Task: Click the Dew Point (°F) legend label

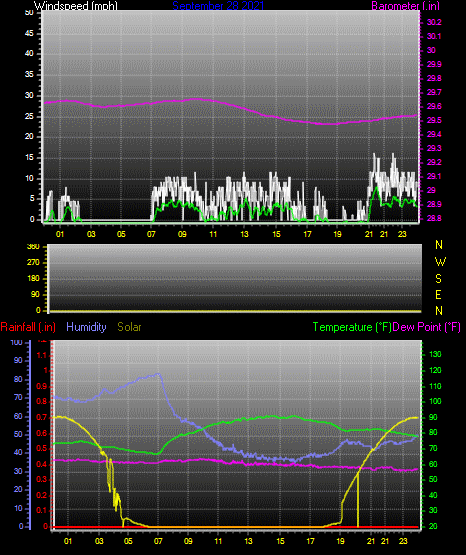Action: pyautogui.click(x=427, y=327)
